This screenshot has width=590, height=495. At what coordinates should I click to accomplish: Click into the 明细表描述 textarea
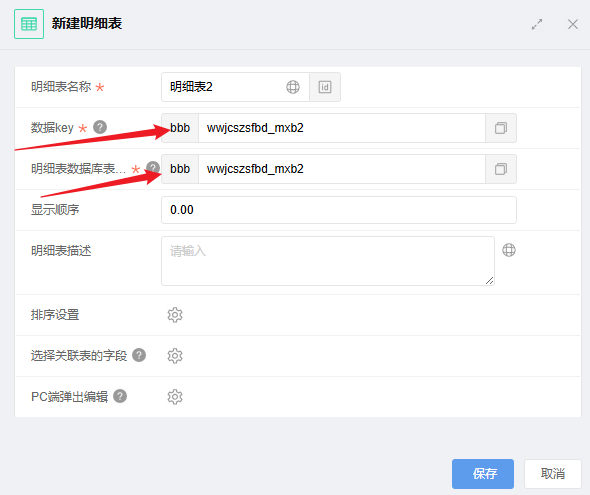tap(328, 261)
